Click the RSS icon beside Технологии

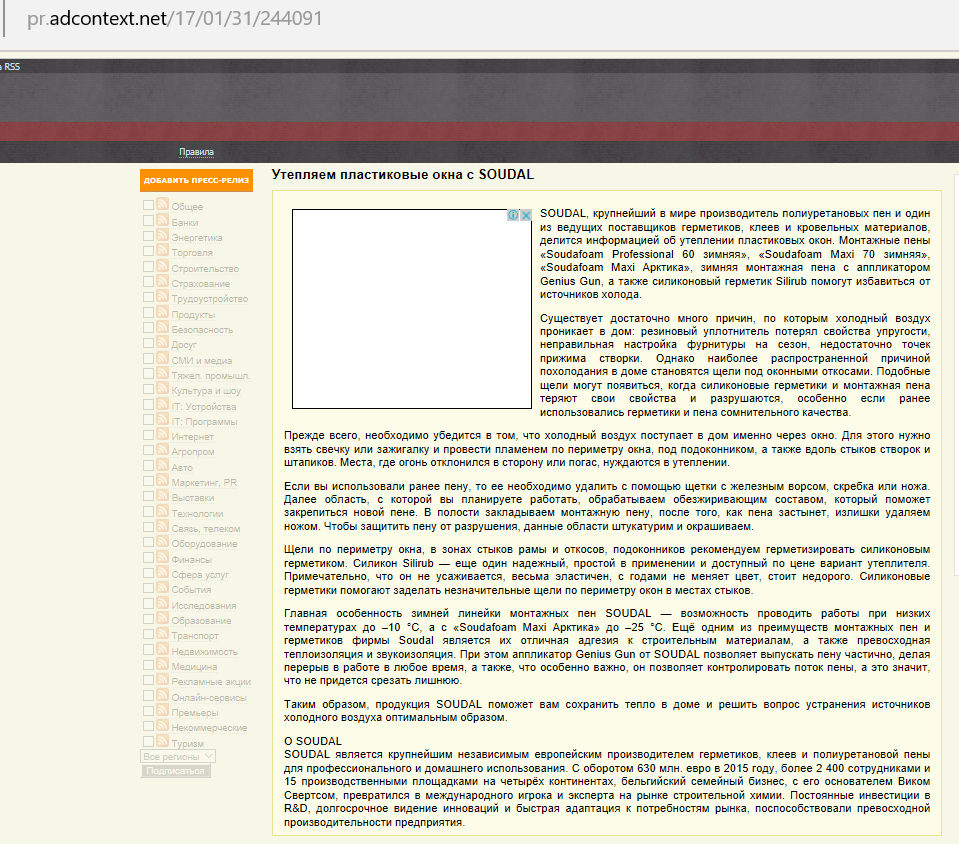click(x=162, y=511)
